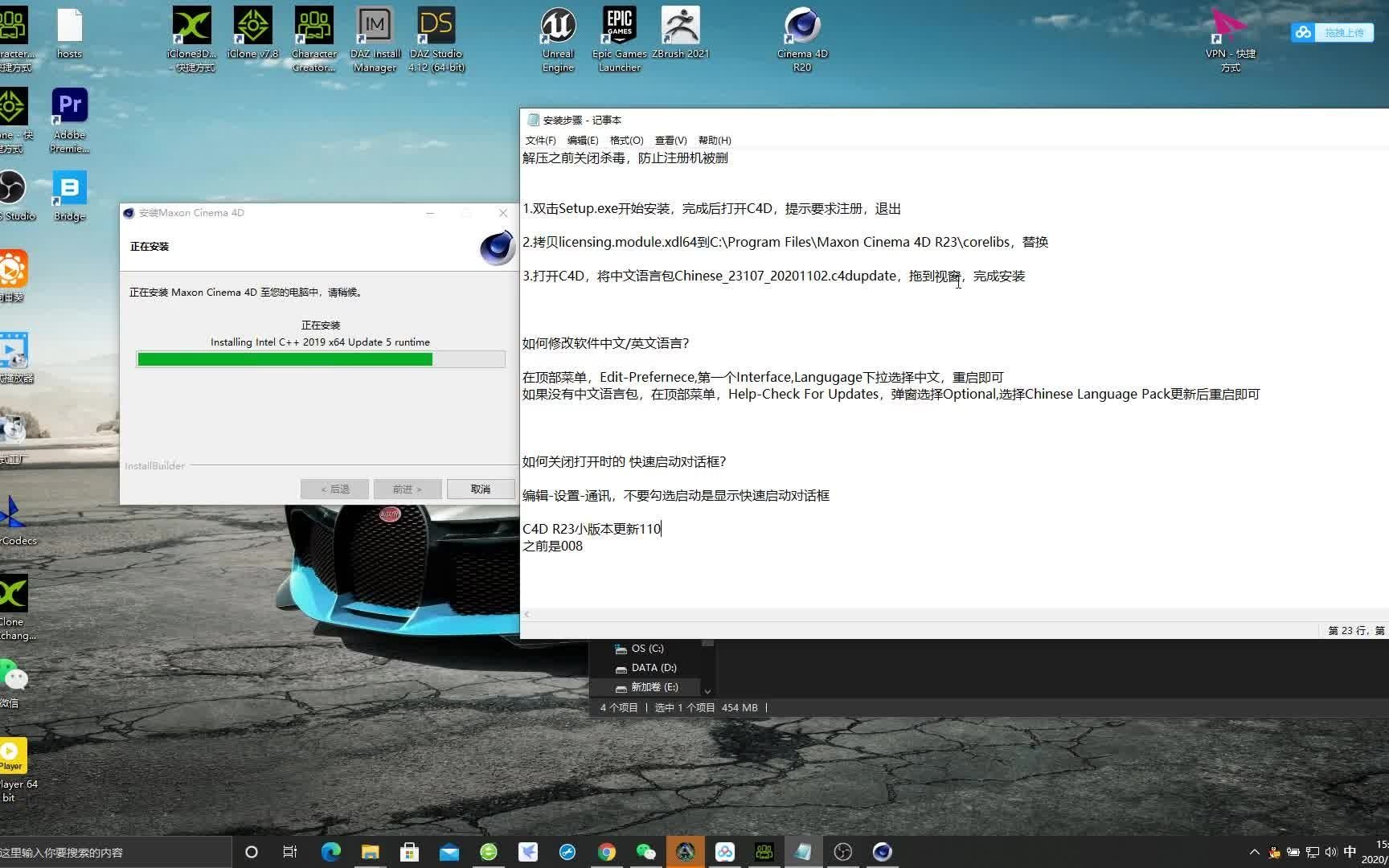Open the hosts file on the desktop
1389x868 pixels.
coord(69,34)
